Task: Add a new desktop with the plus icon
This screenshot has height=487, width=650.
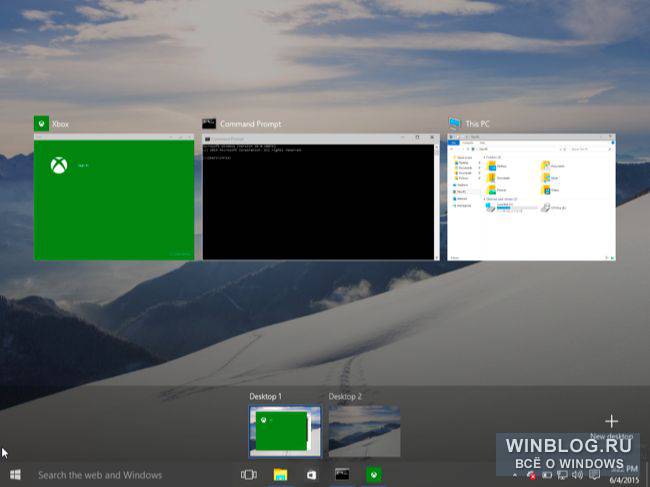Action: point(611,422)
